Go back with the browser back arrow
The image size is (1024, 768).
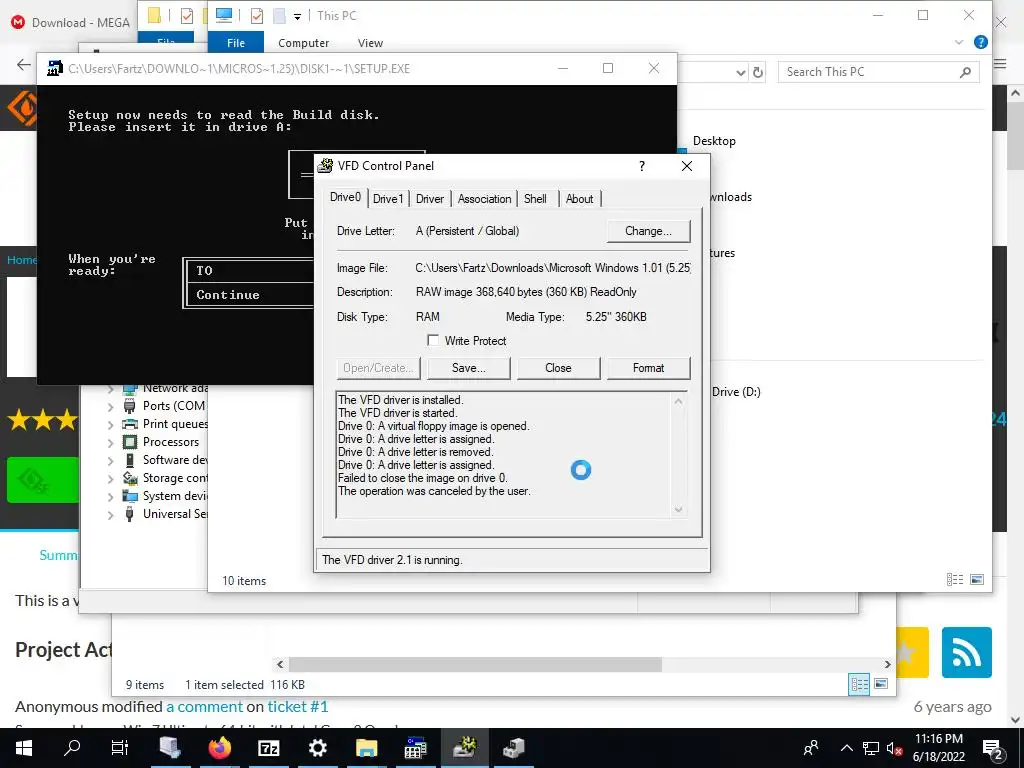pos(24,64)
